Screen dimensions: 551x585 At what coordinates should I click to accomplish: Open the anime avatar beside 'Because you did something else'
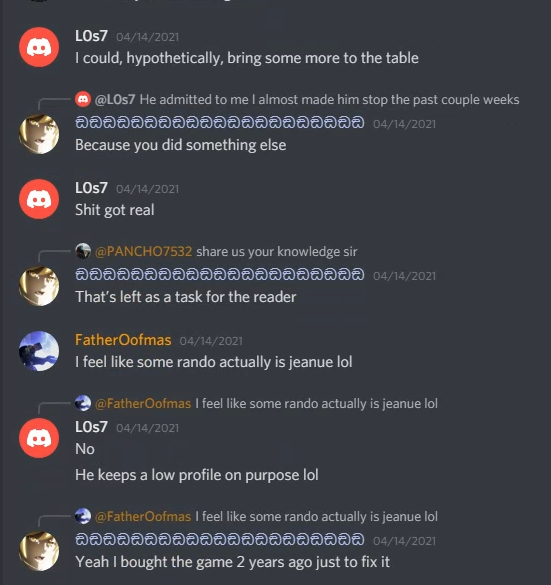click(x=39, y=134)
